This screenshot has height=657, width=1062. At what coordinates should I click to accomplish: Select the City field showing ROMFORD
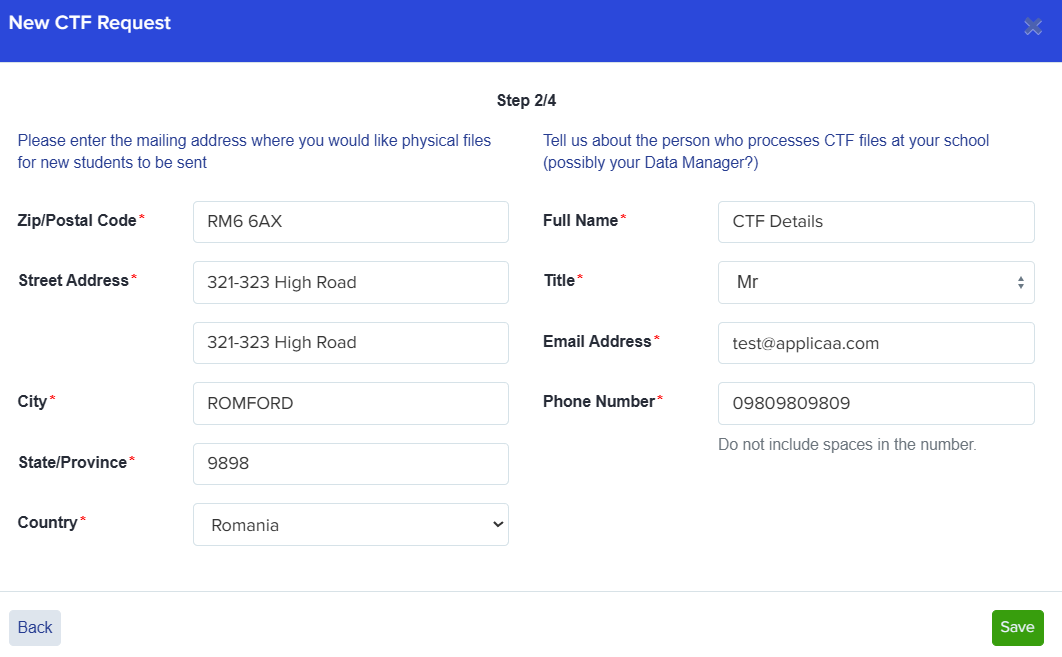pos(350,403)
